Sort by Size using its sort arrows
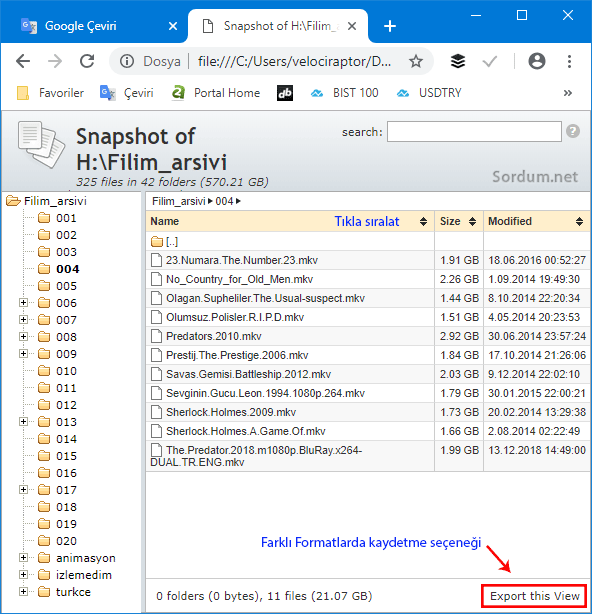 [x=473, y=221]
